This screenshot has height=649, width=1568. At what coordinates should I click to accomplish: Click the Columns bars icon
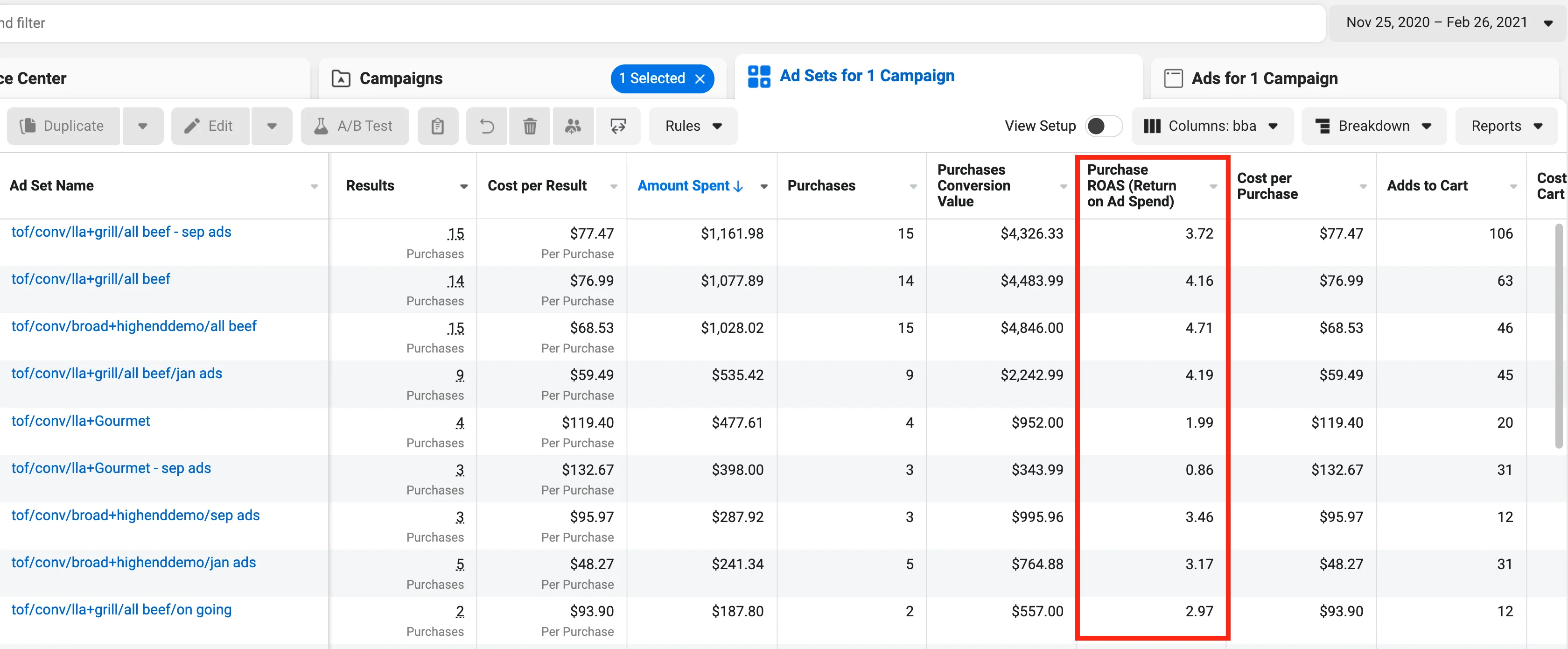(x=1152, y=126)
